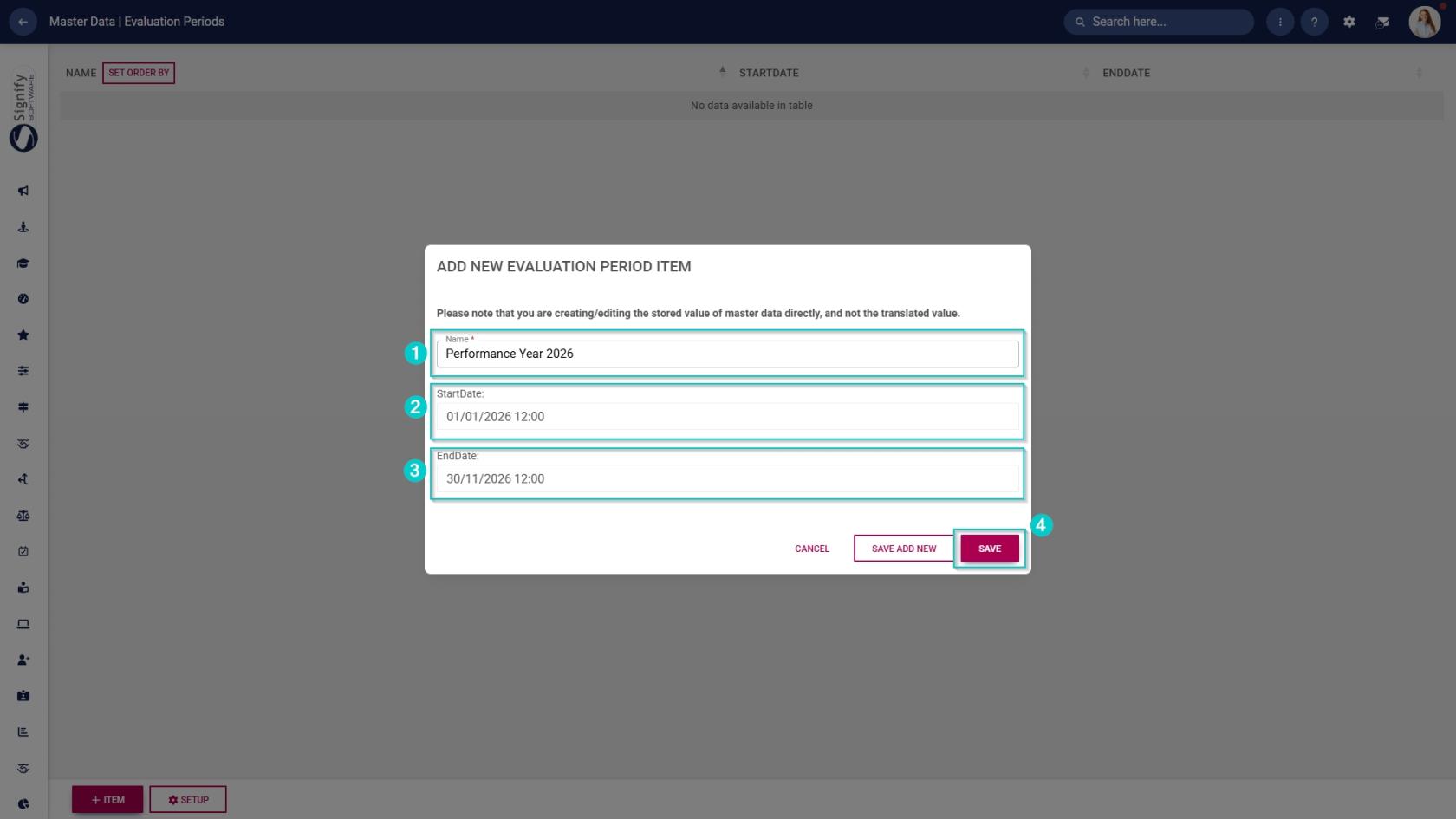This screenshot has width=1456, height=819.
Task: Open the signpost sidebar icon
Action: (23, 407)
